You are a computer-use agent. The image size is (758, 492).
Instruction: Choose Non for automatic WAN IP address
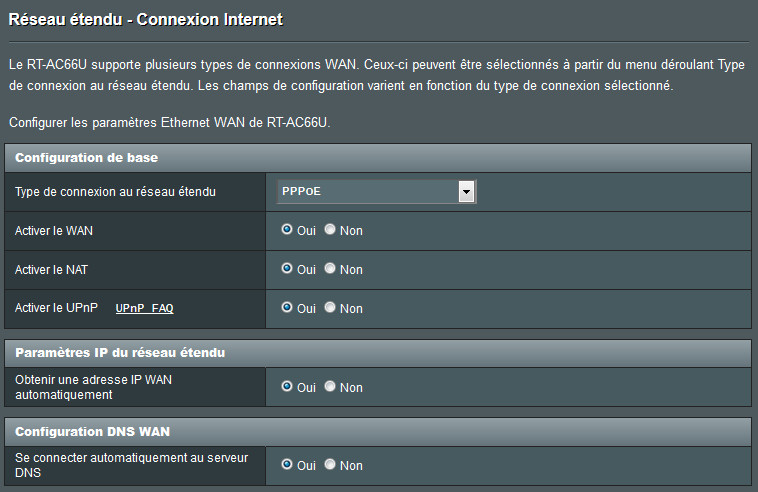pyautogui.click(x=330, y=386)
